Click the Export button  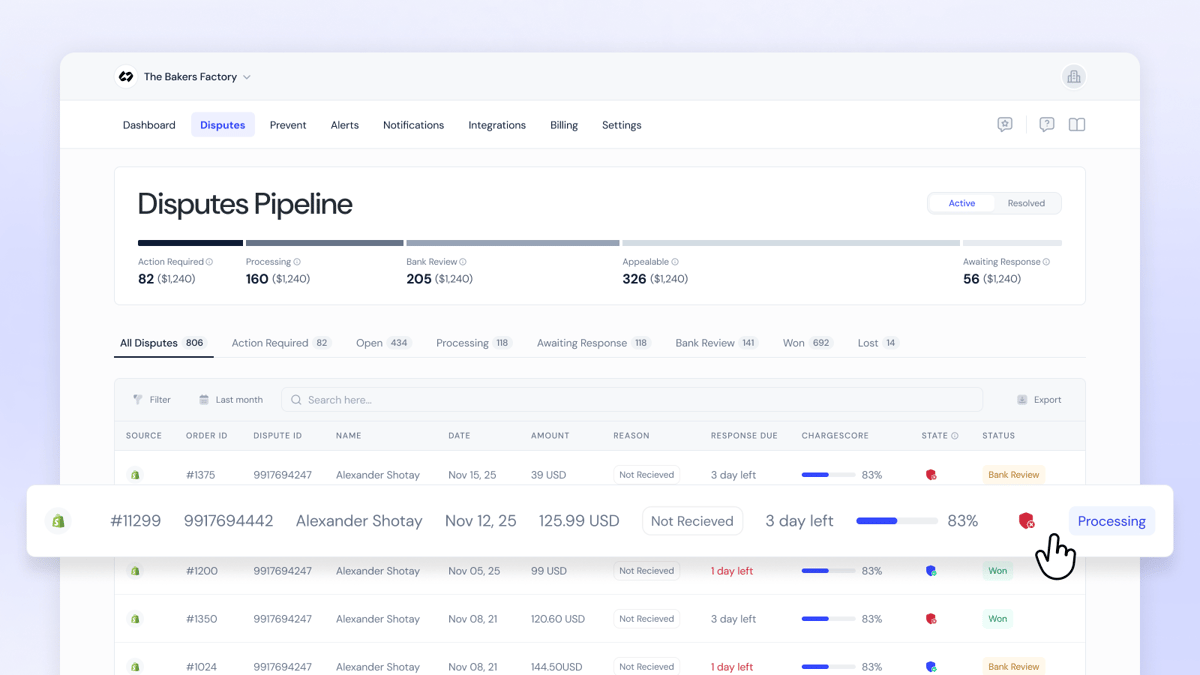[1039, 400]
